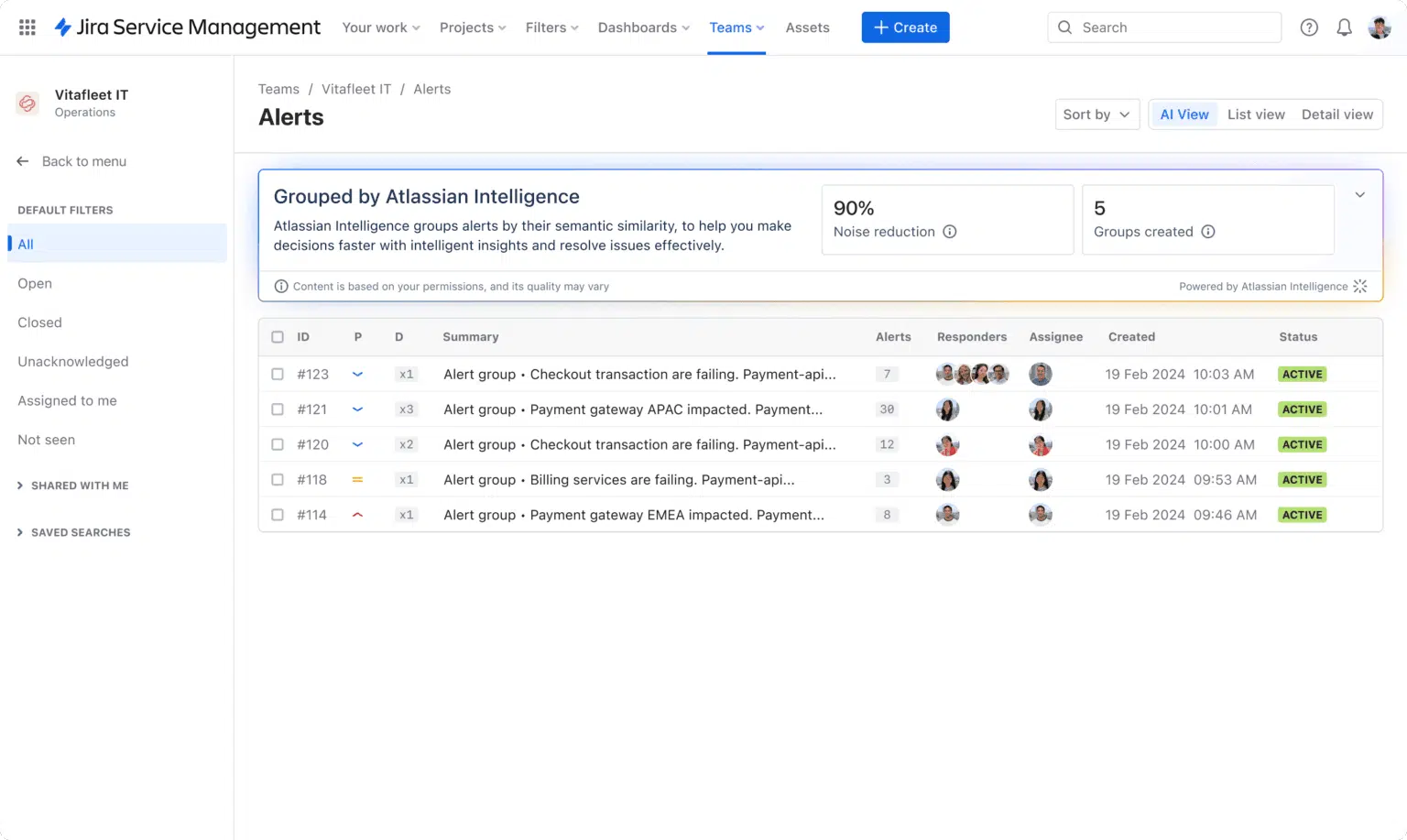Switch to AI View
The width and height of the screenshot is (1407, 840).
(x=1184, y=115)
